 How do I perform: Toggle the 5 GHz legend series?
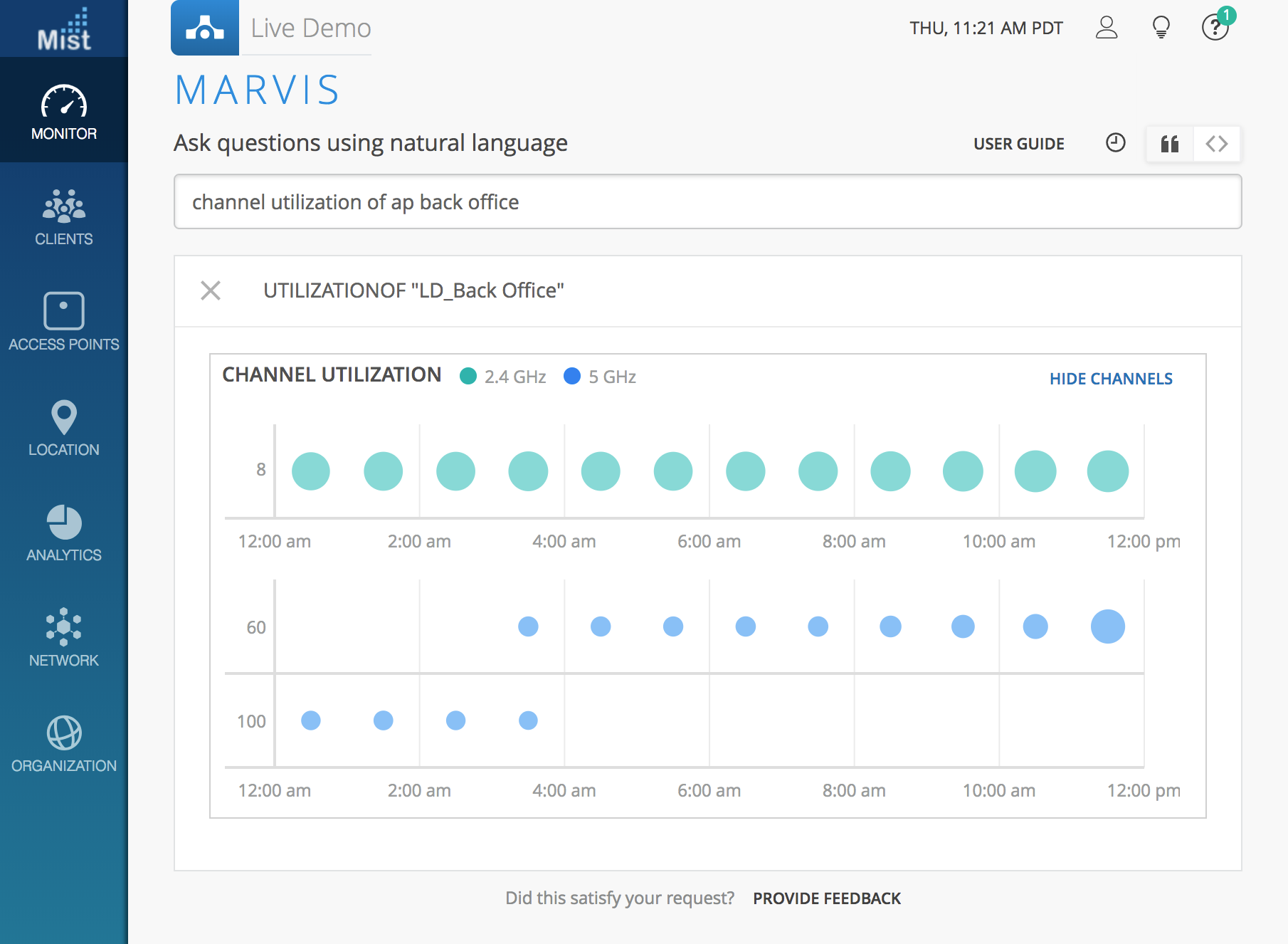coord(600,377)
